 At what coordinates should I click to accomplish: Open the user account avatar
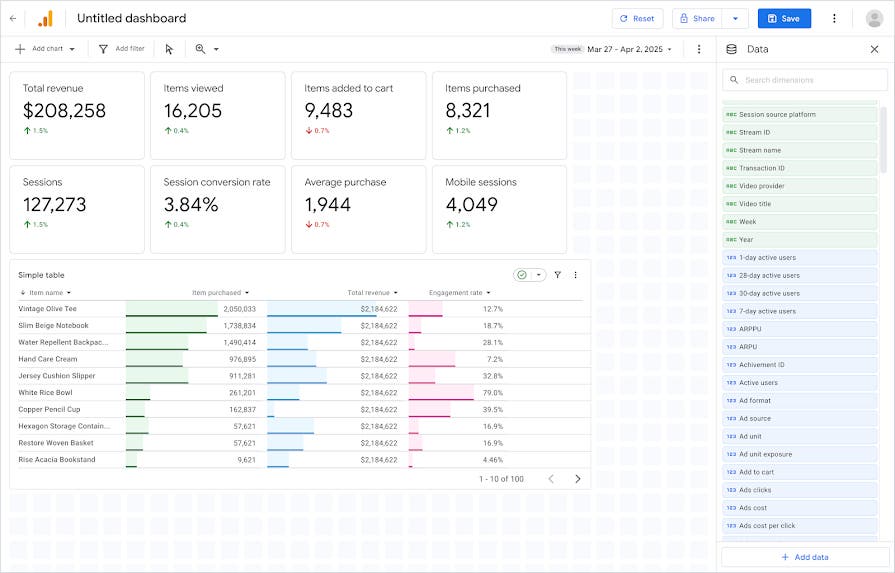874,18
